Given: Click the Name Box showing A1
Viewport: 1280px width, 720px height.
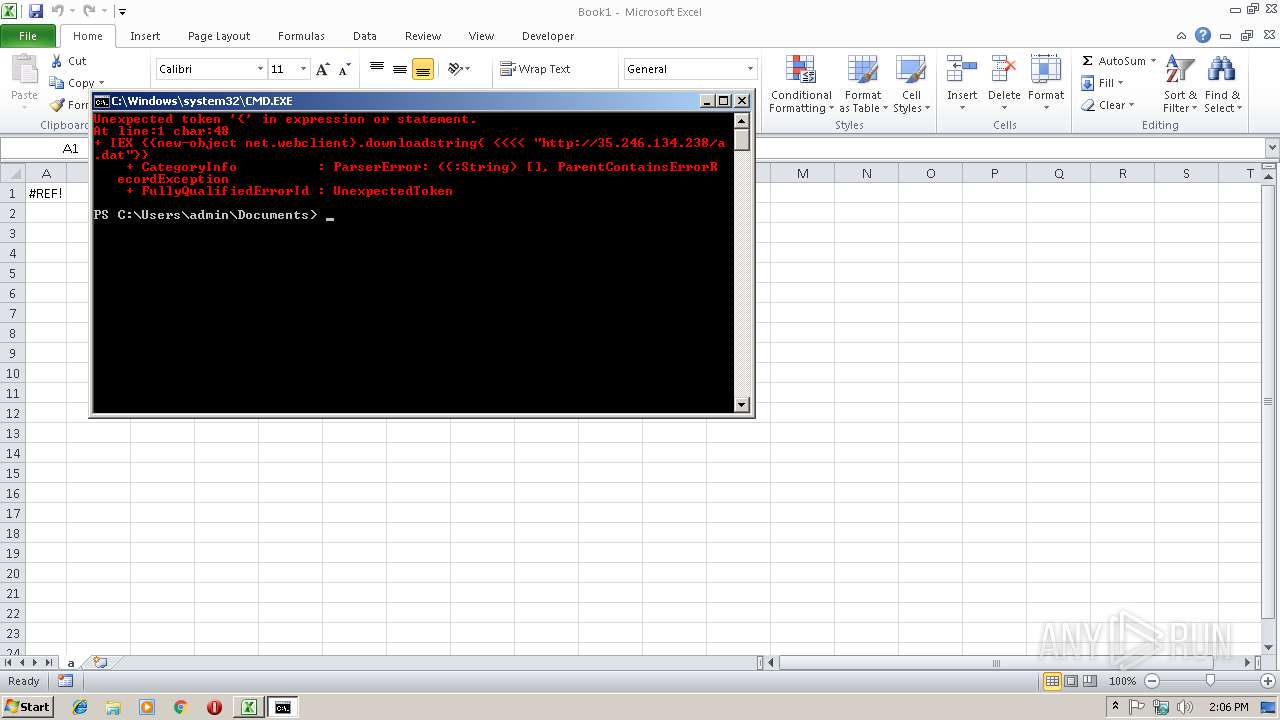Looking at the screenshot, I should pyautogui.click(x=70, y=148).
